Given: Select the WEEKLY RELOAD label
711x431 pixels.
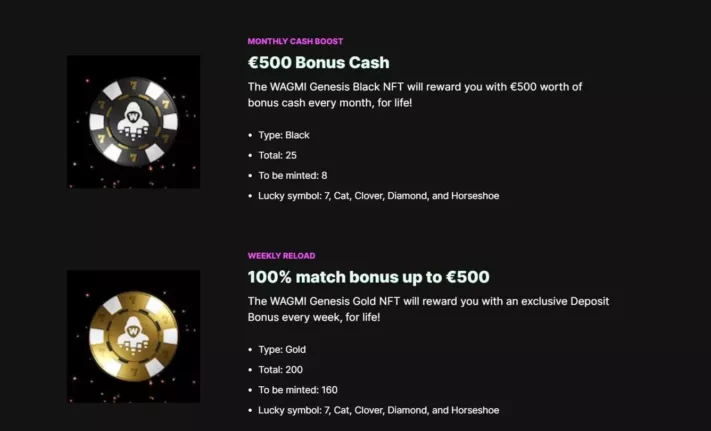Looking at the screenshot, I should pyautogui.click(x=281, y=256).
